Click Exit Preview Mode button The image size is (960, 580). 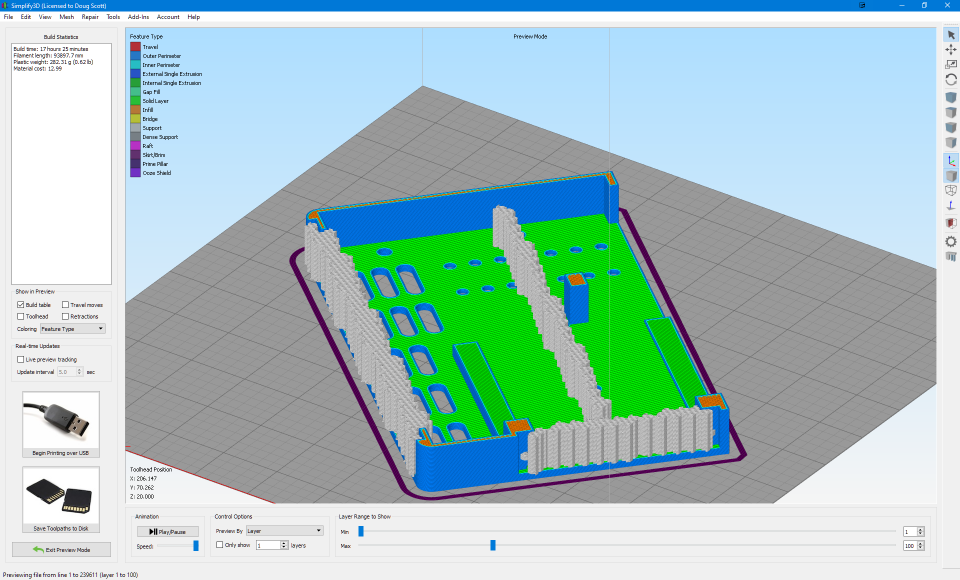(61, 550)
